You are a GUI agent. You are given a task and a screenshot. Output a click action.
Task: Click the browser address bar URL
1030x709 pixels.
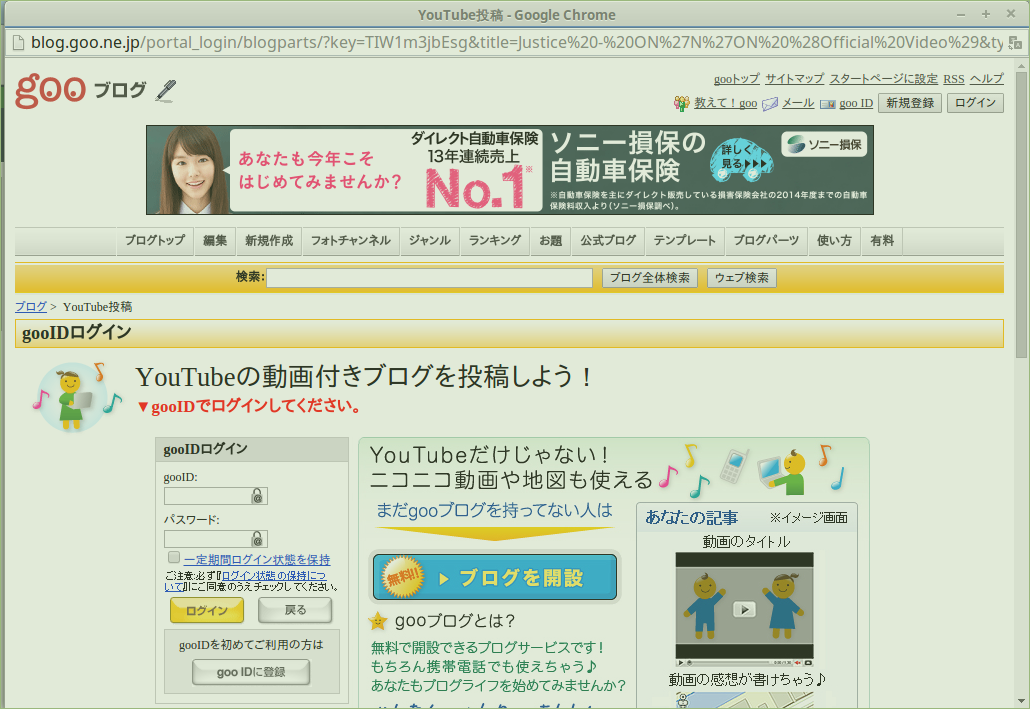point(516,43)
